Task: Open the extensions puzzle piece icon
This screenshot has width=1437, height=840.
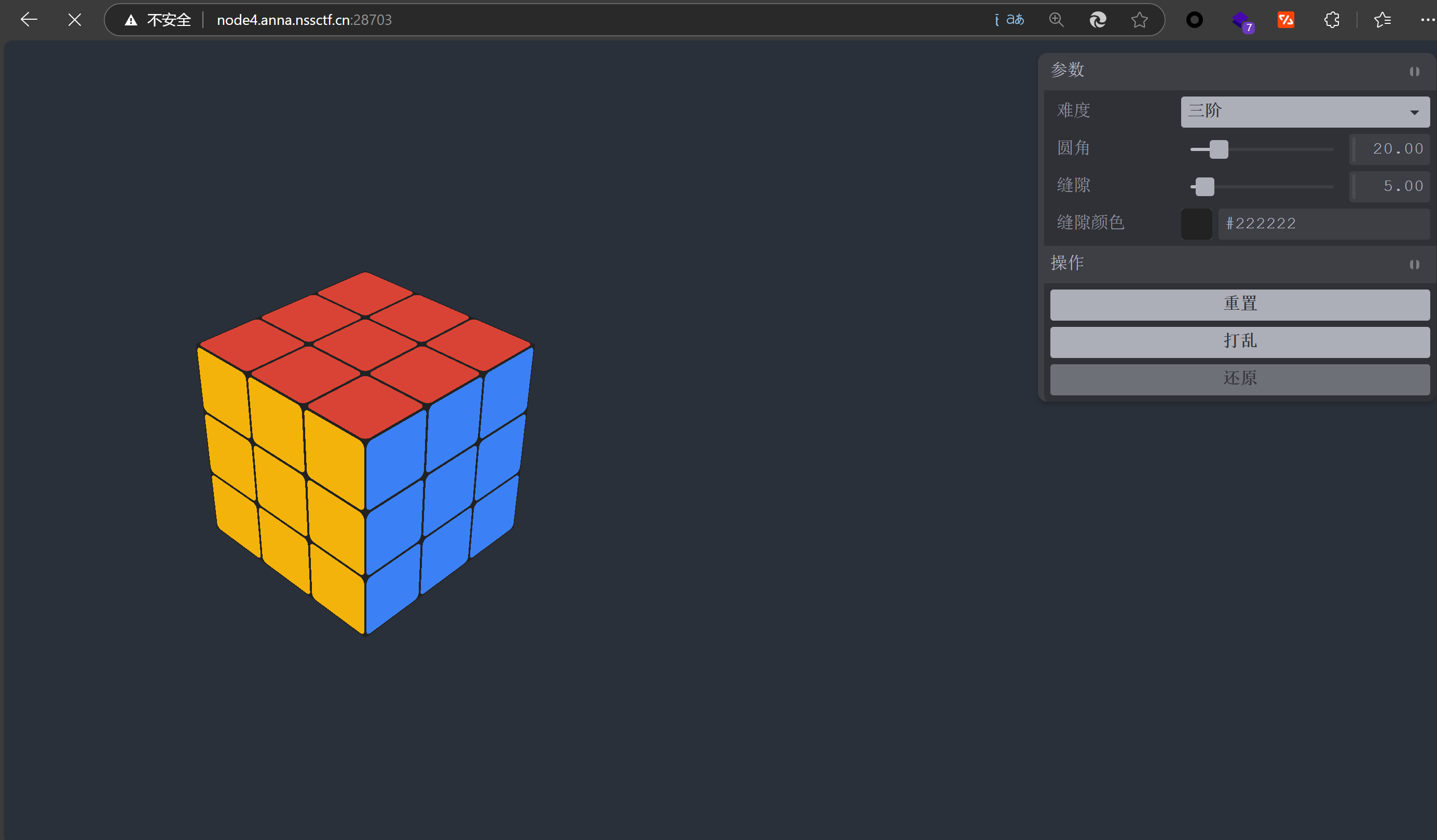Action: point(1332,20)
